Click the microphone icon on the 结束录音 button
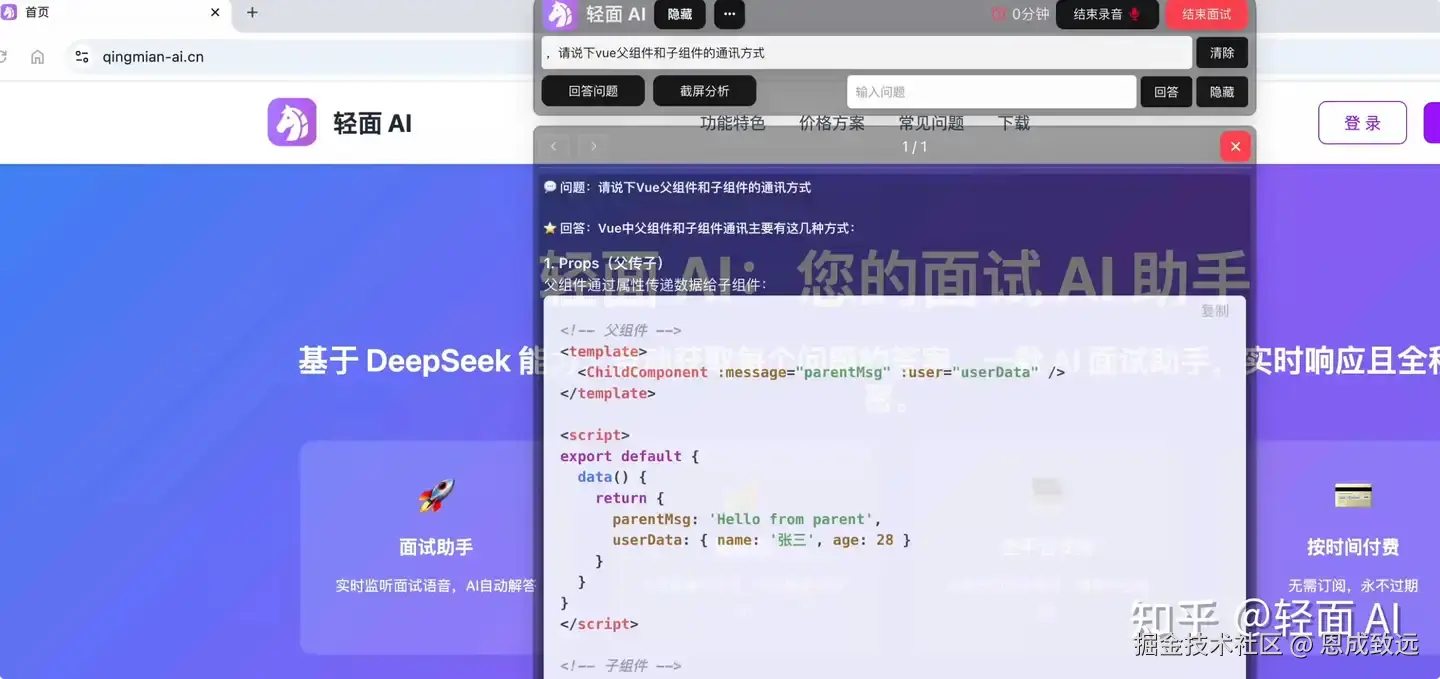 pyautogui.click(x=1134, y=14)
